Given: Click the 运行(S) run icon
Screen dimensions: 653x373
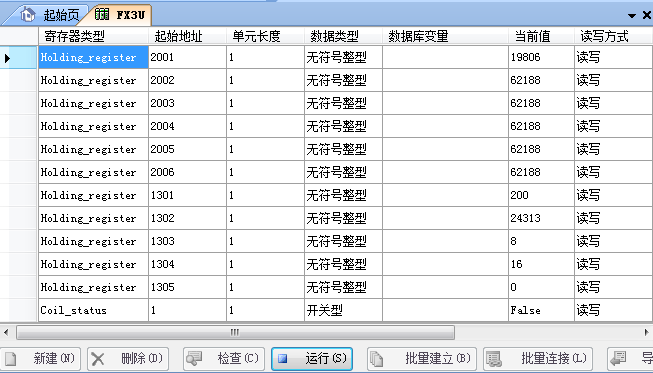Looking at the screenshot, I should (x=283, y=358).
